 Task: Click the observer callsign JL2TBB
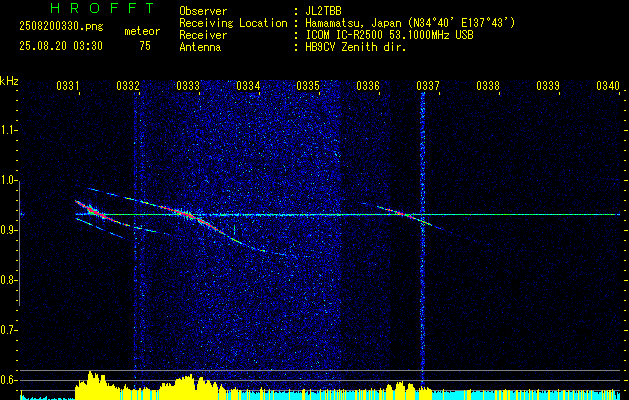pos(323,11)
